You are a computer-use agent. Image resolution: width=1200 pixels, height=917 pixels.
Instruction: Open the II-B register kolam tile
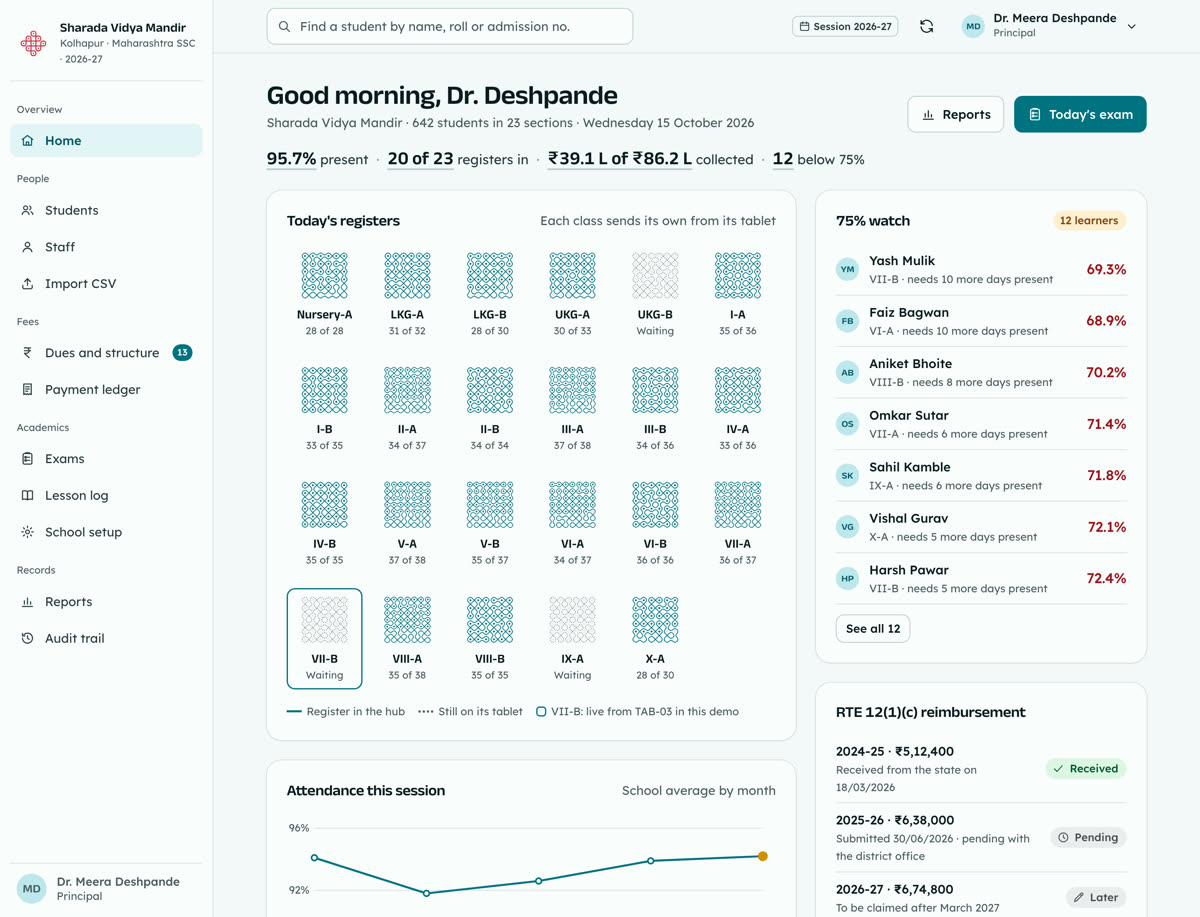coord(490,409)
